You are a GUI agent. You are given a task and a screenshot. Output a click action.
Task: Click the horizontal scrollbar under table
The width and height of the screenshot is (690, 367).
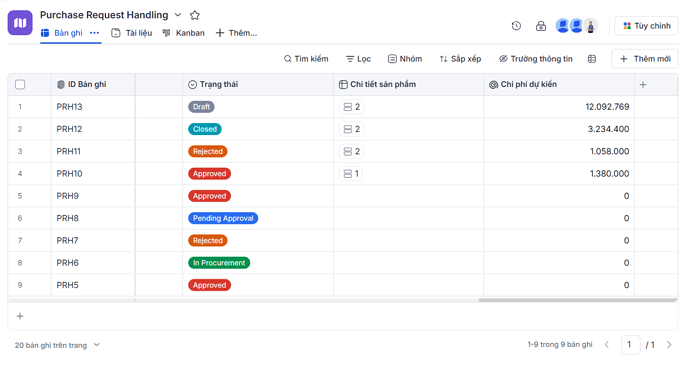[578, 301]
